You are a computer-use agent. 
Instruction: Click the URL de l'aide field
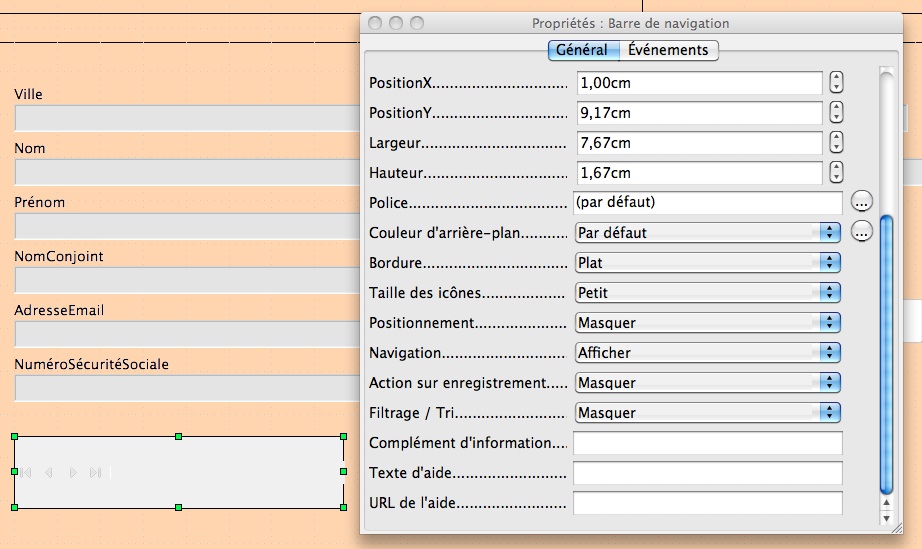click(x=707, y=503)
